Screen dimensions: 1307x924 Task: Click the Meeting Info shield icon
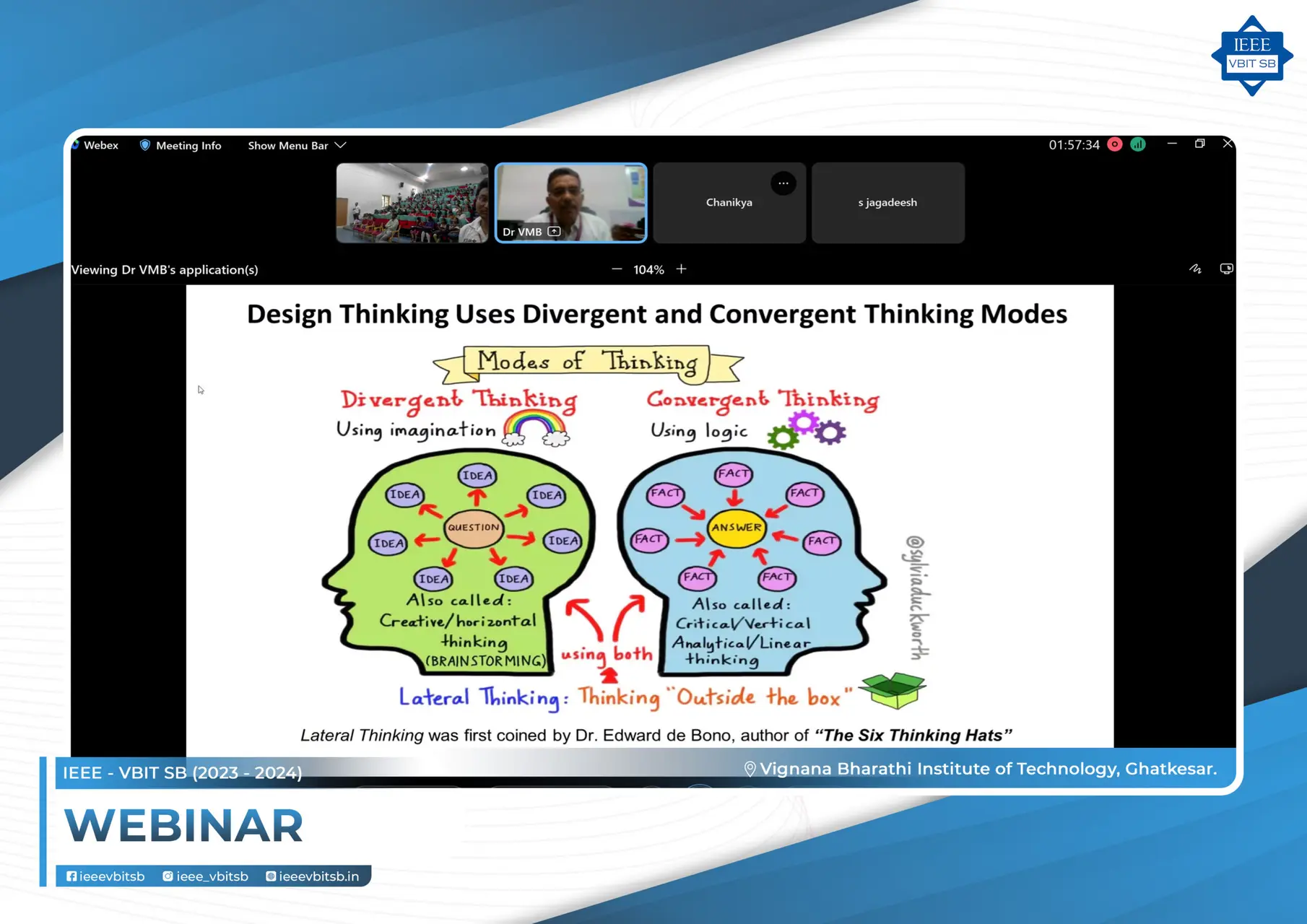click(144, 145)
